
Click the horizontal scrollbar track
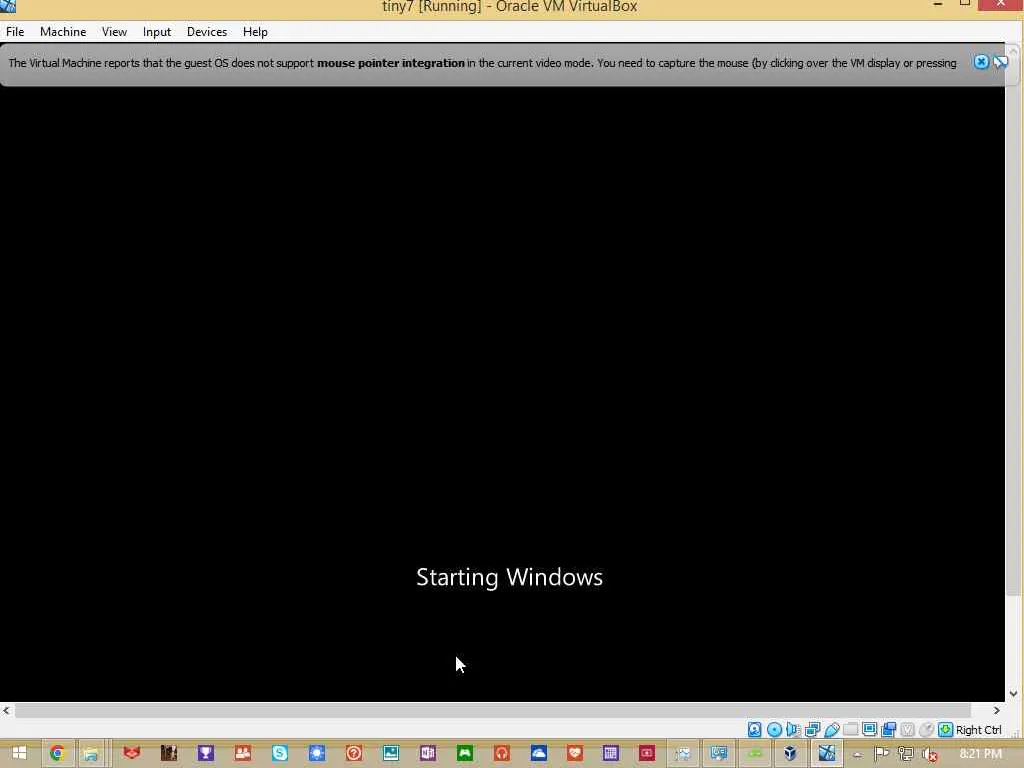pos(492,710)
